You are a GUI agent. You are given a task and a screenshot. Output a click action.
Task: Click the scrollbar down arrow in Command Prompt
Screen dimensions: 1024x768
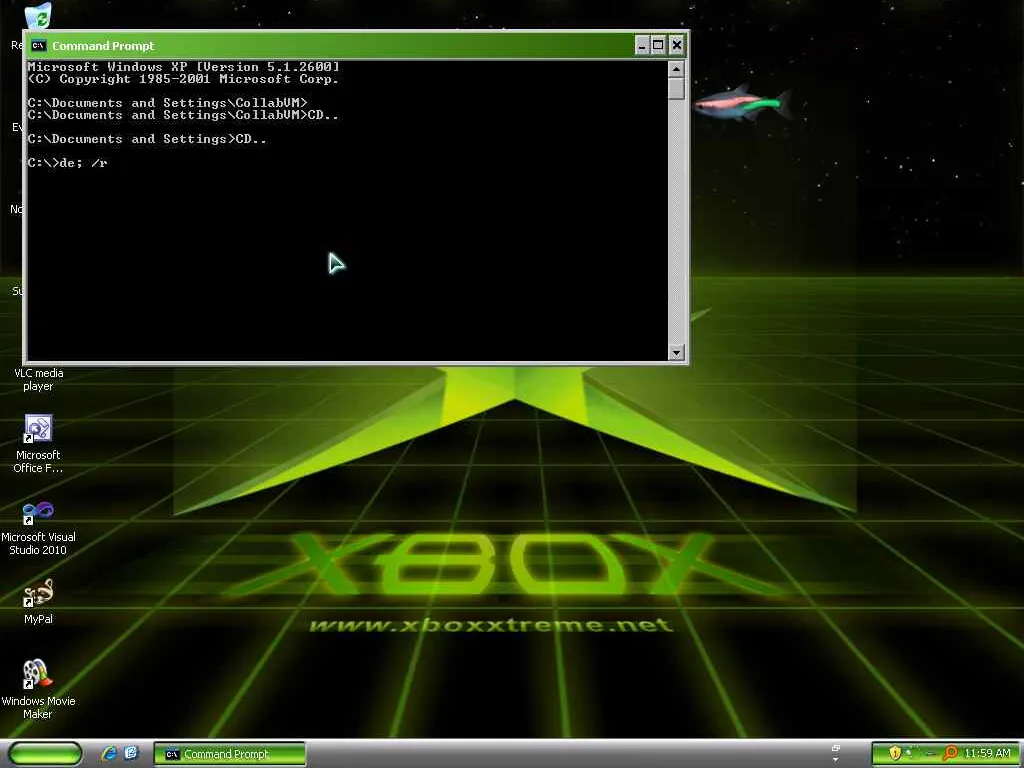point(676,353)
